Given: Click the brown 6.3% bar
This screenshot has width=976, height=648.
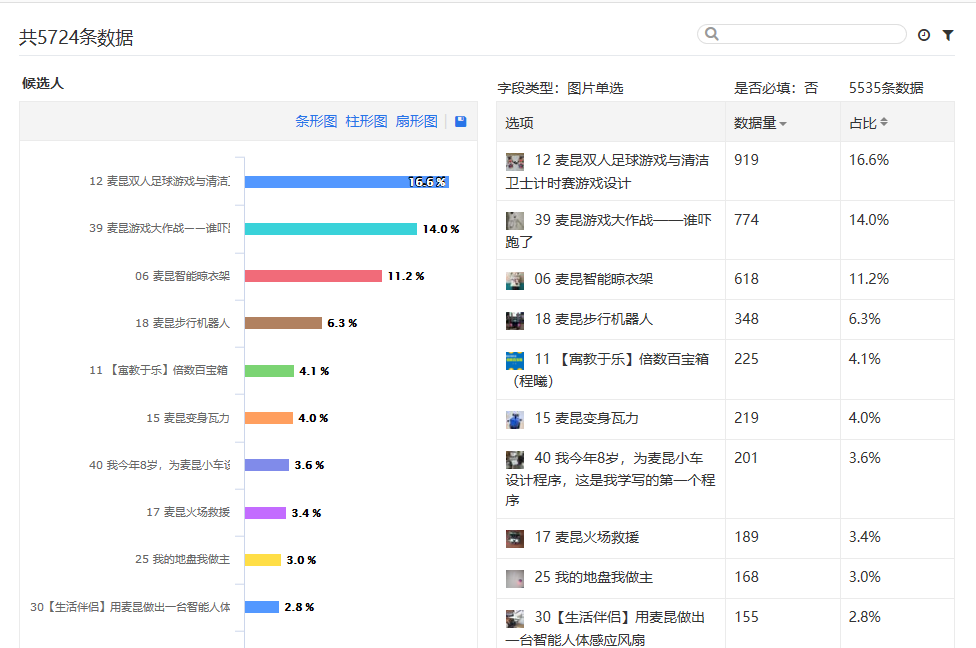Looking at the screenshot, I should 283,322.
